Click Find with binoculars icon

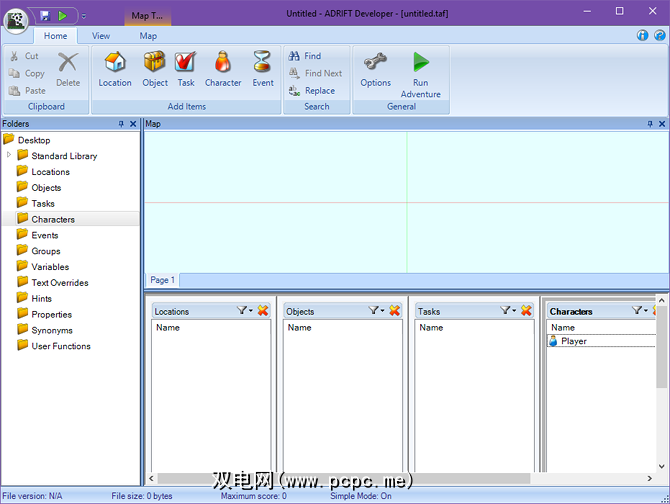[x=305, y=56]
